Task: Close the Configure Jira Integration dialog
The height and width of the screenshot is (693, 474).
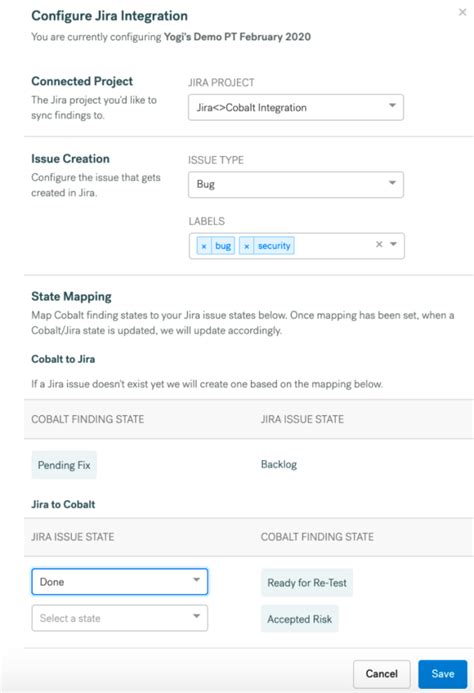Action: click(x=463, y=12)
